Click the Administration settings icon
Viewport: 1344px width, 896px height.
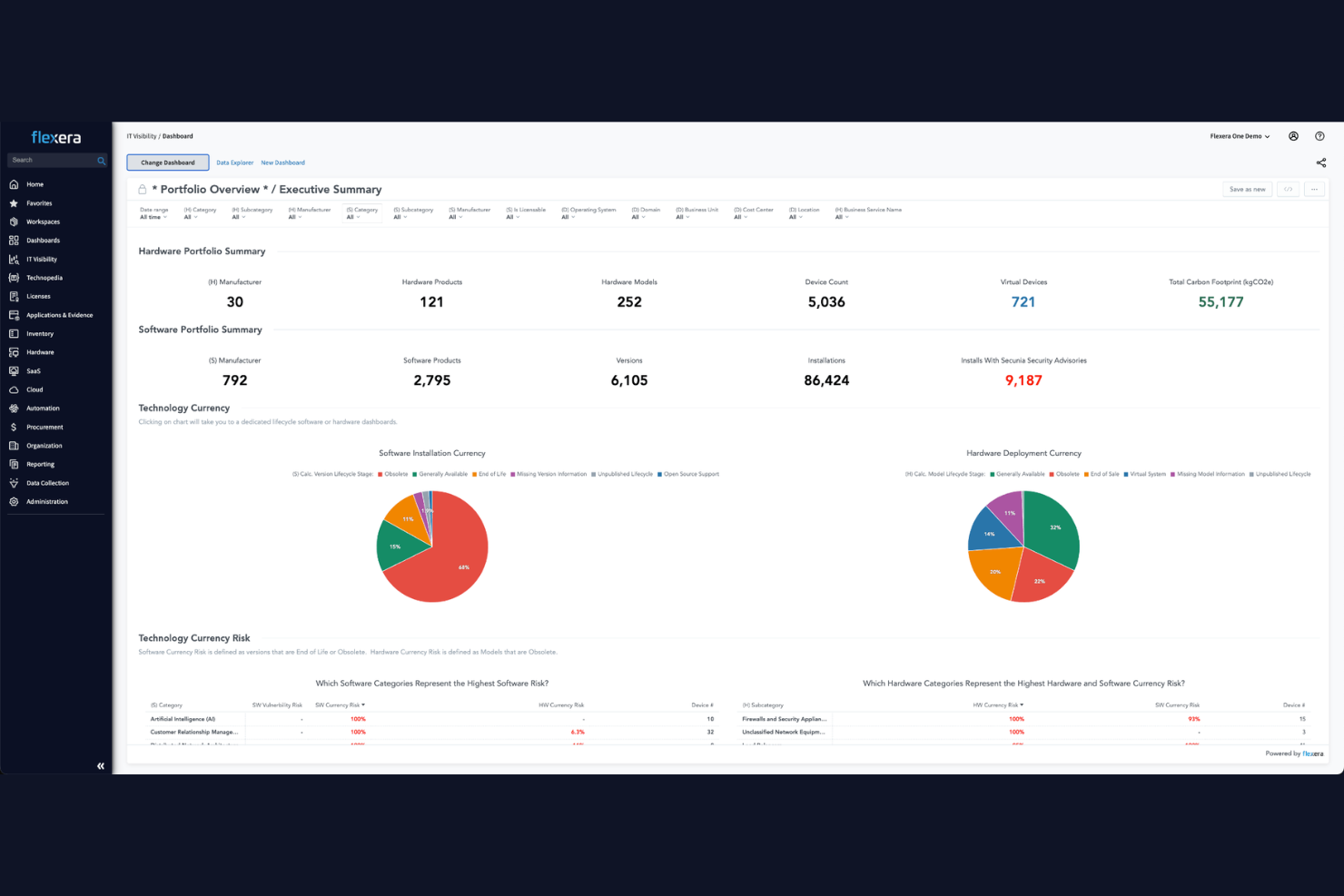[x=14, y=502]
